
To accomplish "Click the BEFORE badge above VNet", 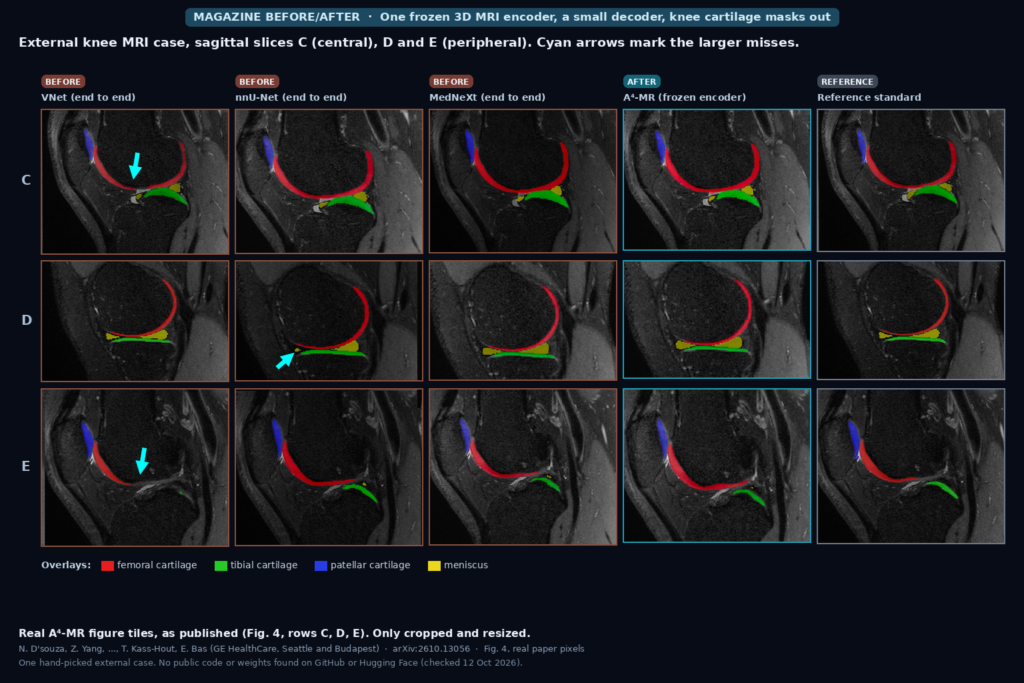I will [63, 82].
